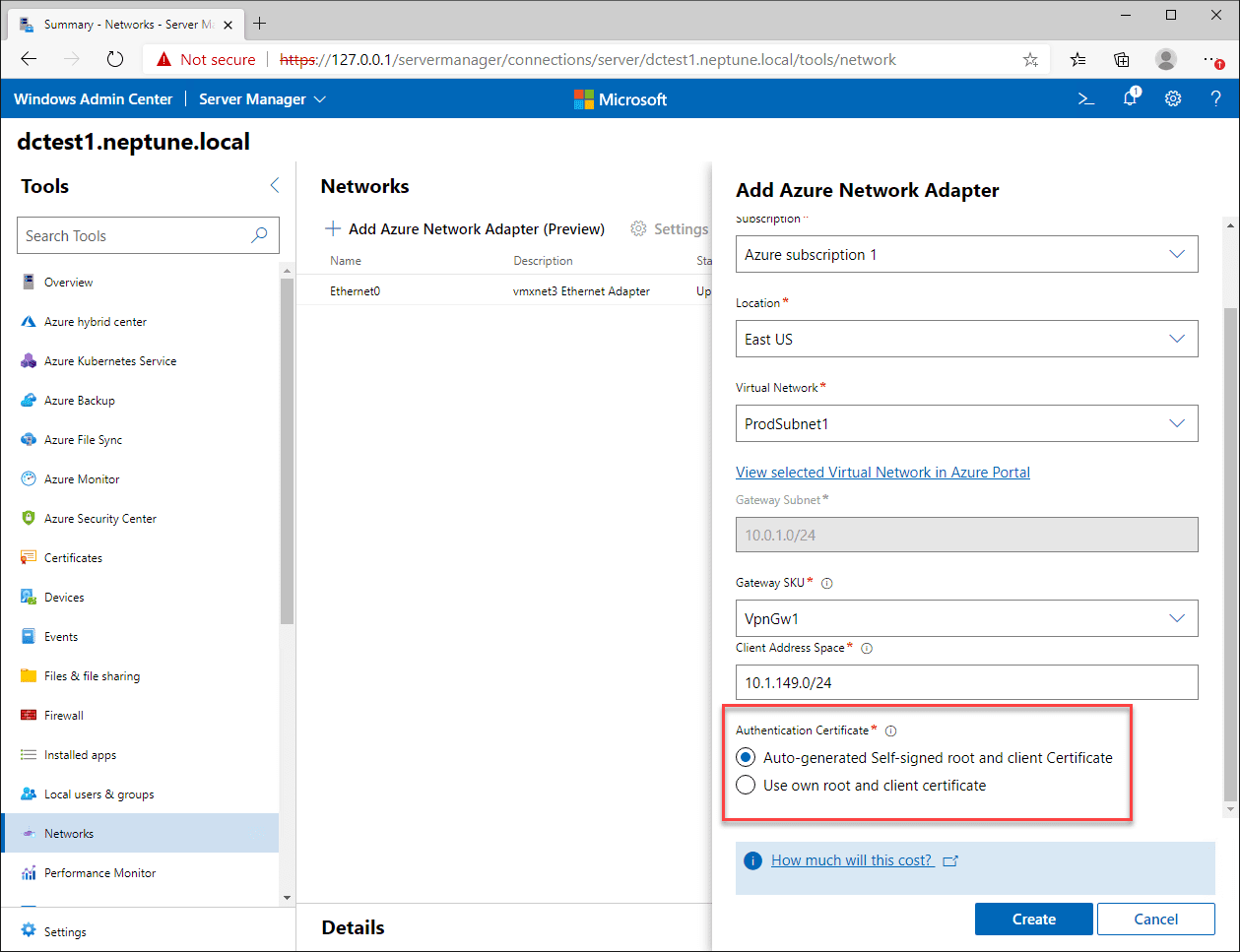
Task: Open View selected Virtual Network in Azure Portal
Action: [882, 472]
